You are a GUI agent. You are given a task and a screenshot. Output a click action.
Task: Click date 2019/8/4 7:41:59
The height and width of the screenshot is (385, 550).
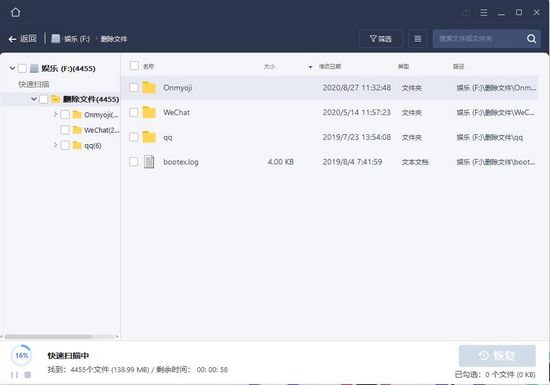tap(352, 162)
